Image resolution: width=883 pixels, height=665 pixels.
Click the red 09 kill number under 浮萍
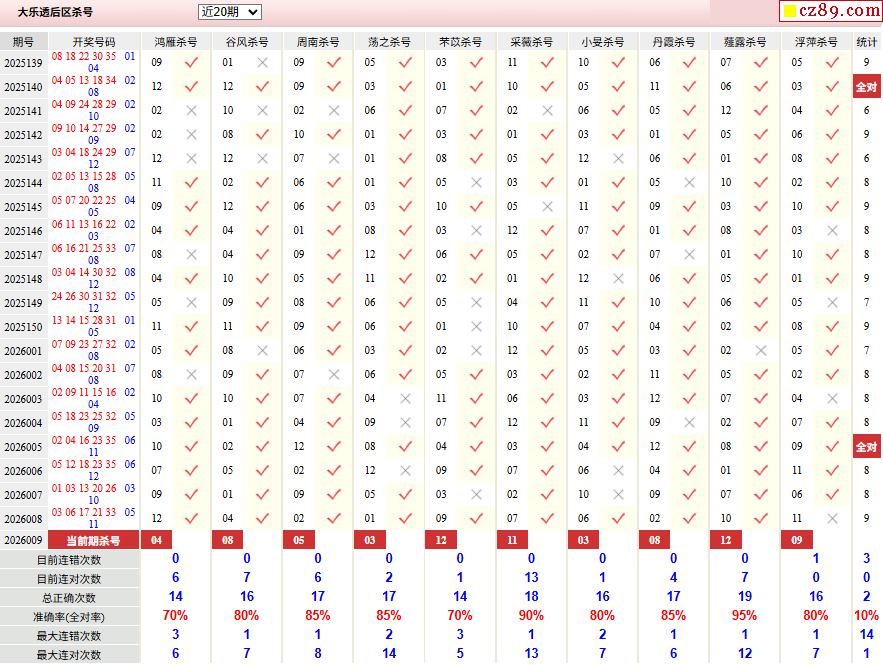797,540
